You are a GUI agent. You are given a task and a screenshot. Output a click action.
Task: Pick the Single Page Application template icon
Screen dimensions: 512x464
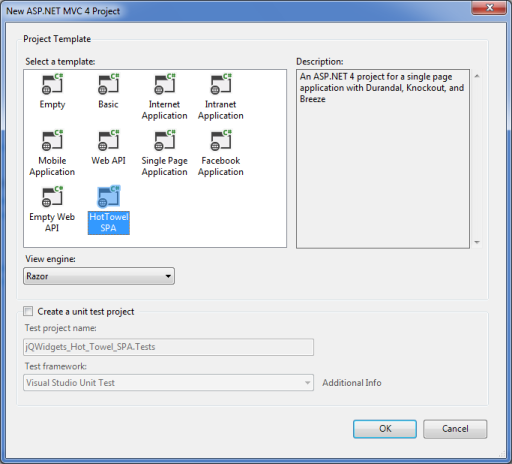[165, 140]
